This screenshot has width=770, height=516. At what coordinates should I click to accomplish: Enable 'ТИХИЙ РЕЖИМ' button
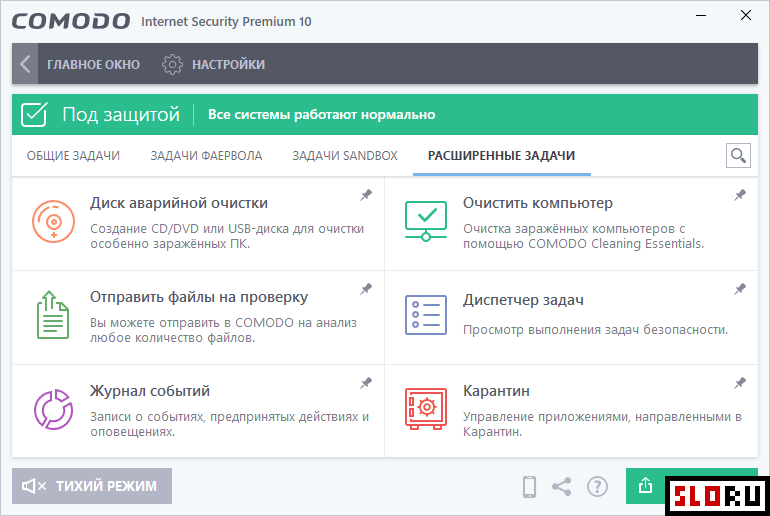coord(92,486)
